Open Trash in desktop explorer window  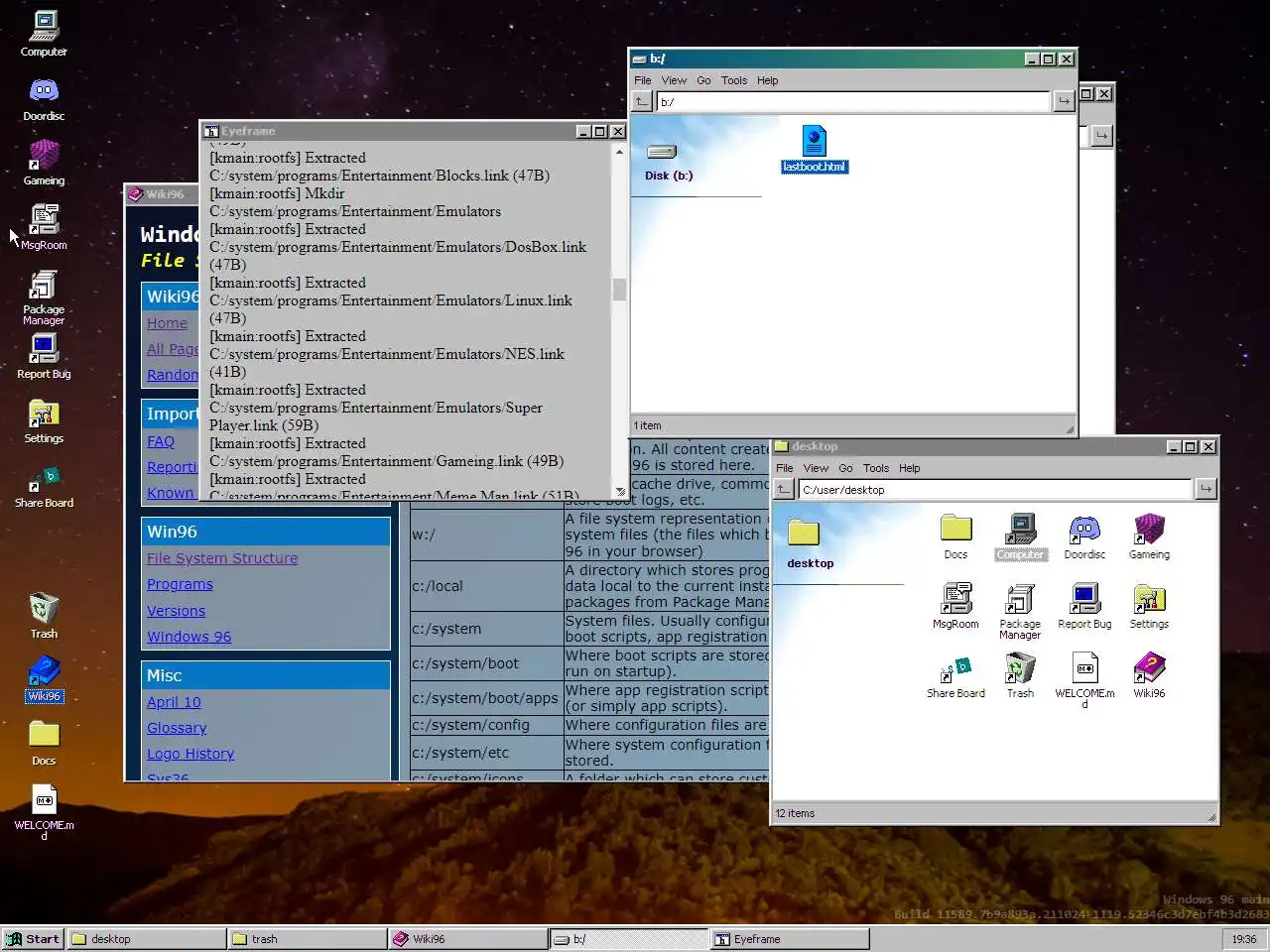[1020, 676]
